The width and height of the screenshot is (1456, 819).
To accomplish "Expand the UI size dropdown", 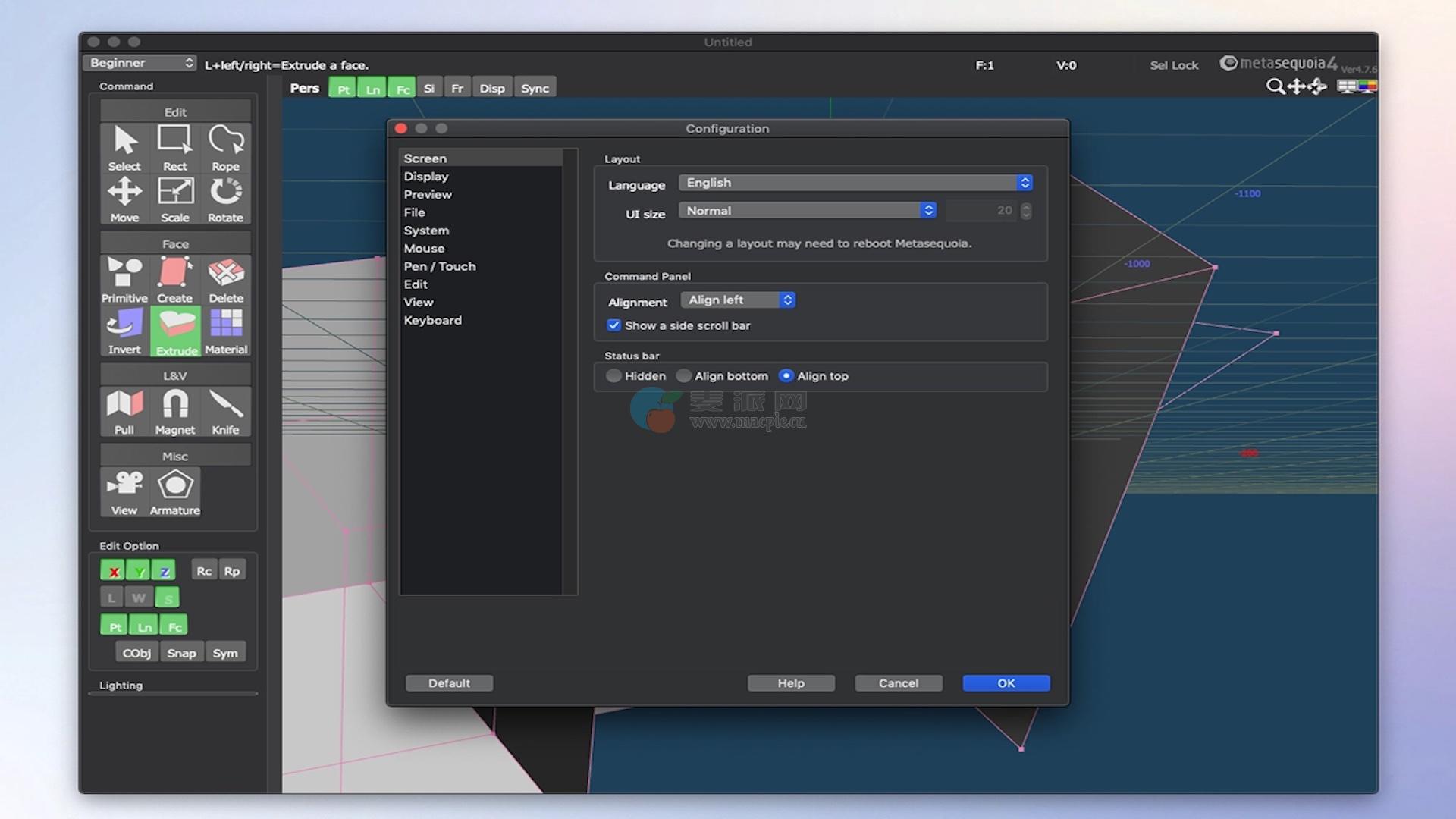I will pyautogui.click(x=808, y=211).
